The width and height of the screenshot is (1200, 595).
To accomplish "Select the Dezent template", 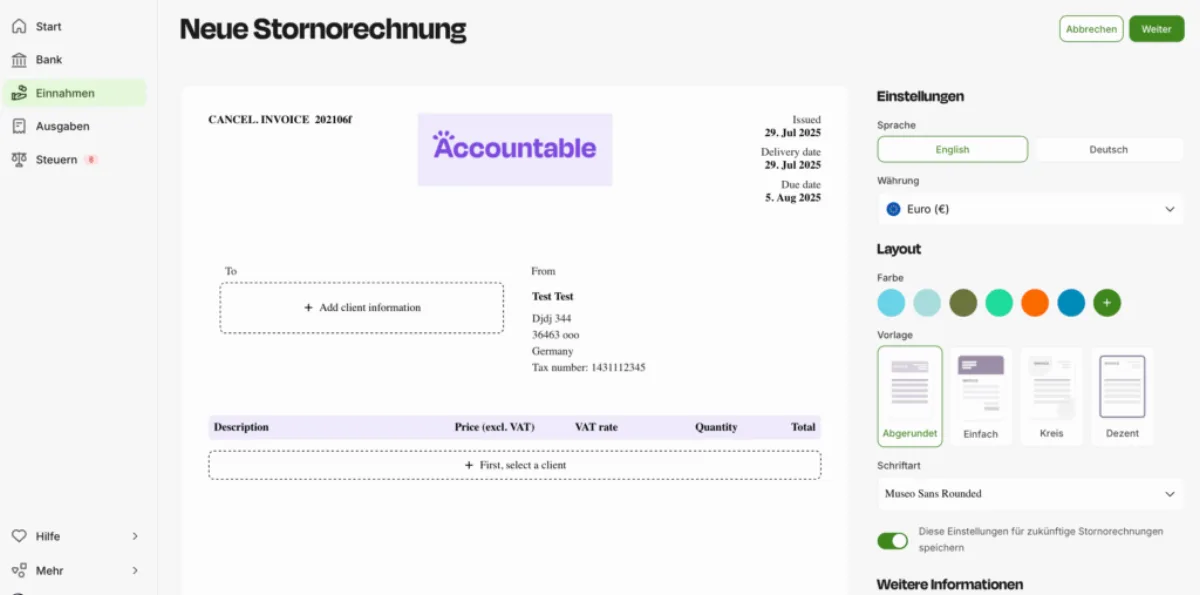I will (x=1122, y=396).
